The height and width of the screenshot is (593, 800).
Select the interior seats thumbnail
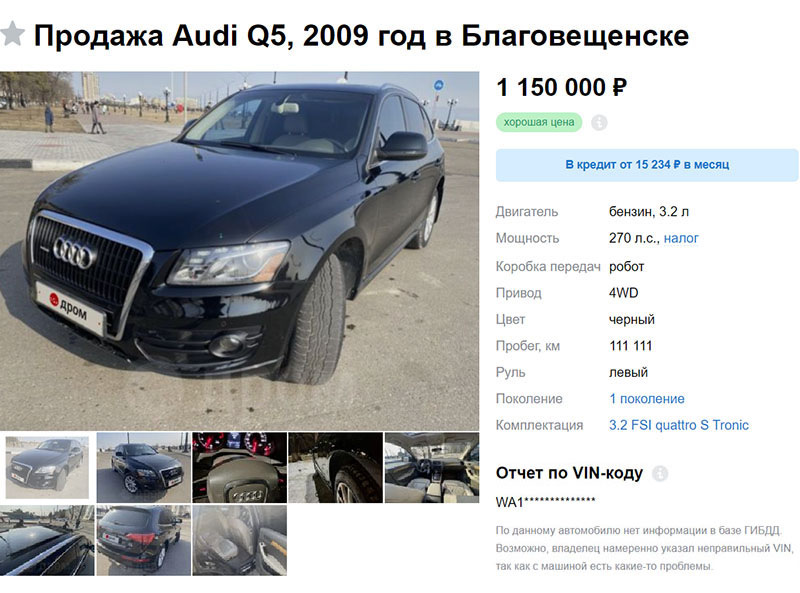pos(432,467)
